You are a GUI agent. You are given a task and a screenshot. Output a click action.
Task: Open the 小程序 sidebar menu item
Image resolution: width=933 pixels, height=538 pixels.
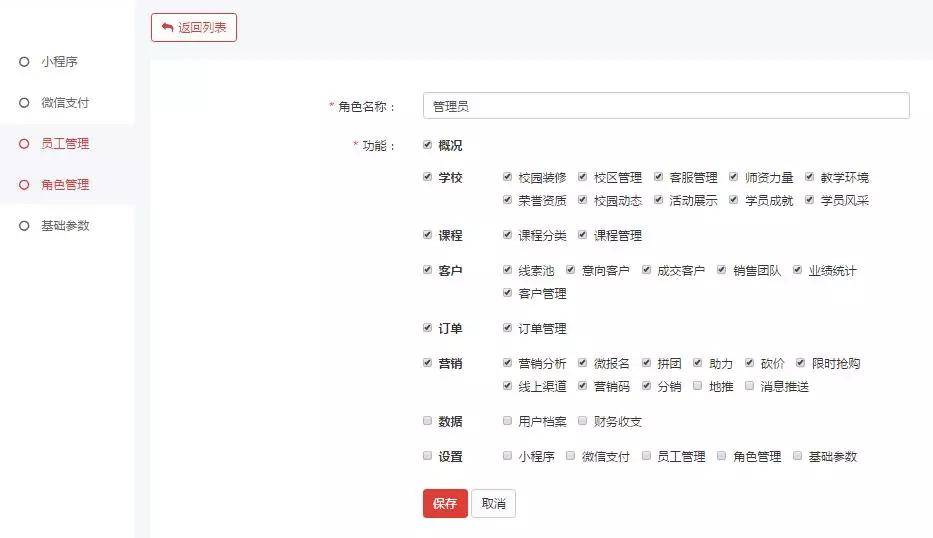[x=59, y=62]
